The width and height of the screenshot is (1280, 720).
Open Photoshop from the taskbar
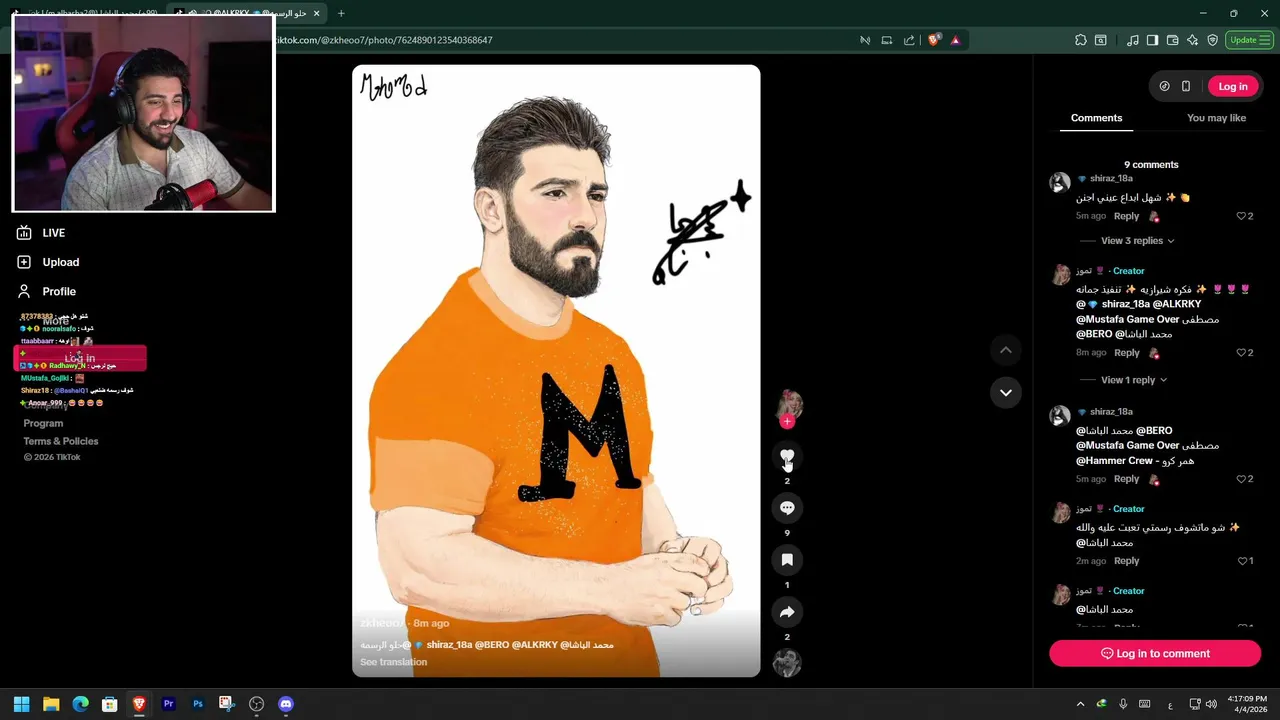point(198,704)
